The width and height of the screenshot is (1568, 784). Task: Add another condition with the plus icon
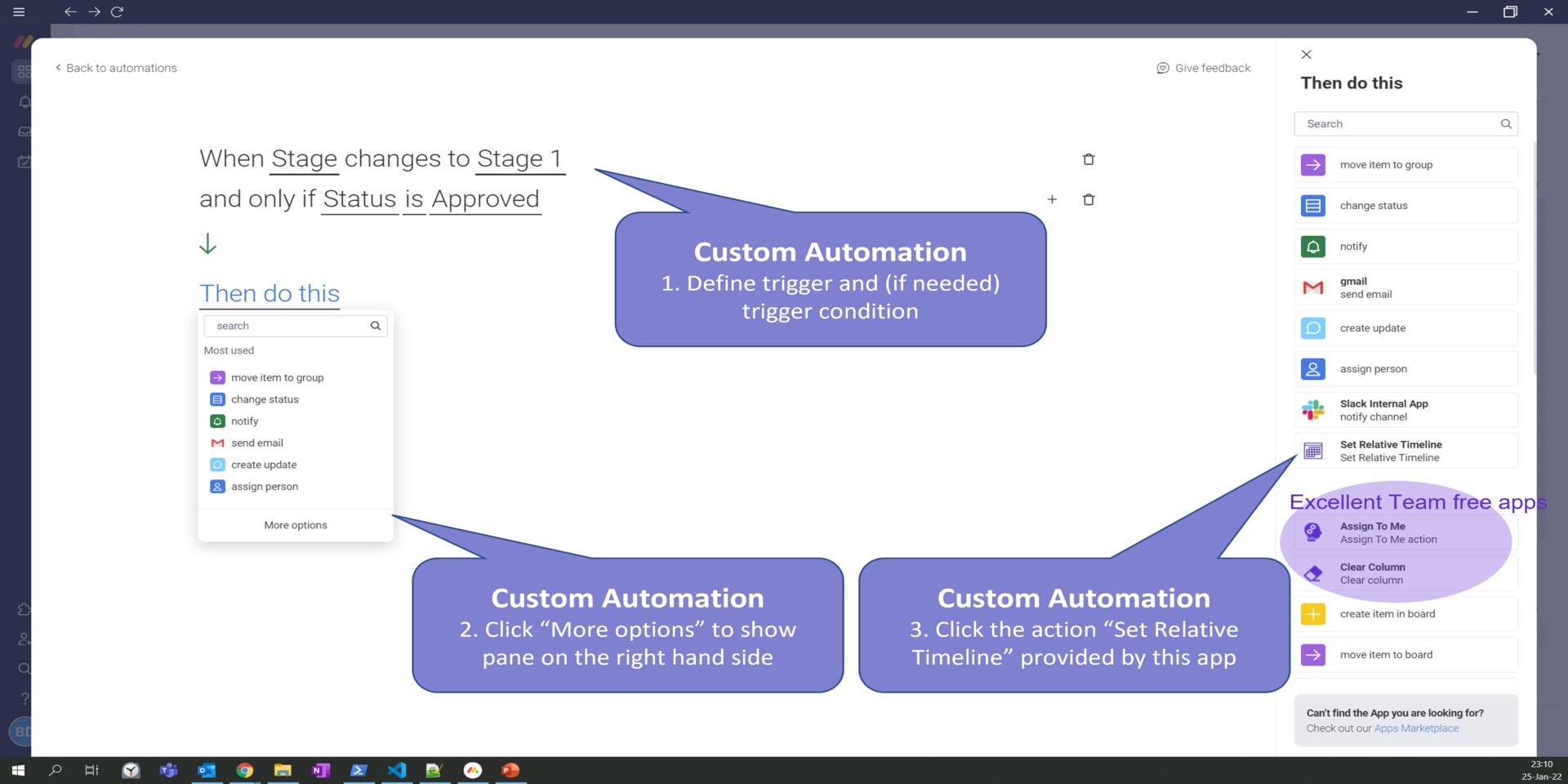pos(1052,199)
